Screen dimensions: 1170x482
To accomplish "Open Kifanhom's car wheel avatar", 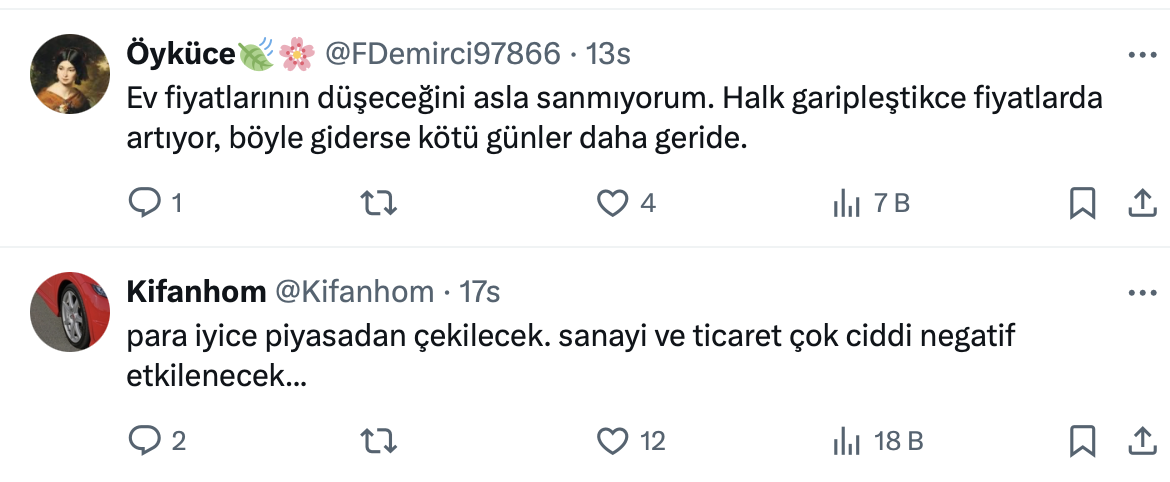I will [69, 311].
